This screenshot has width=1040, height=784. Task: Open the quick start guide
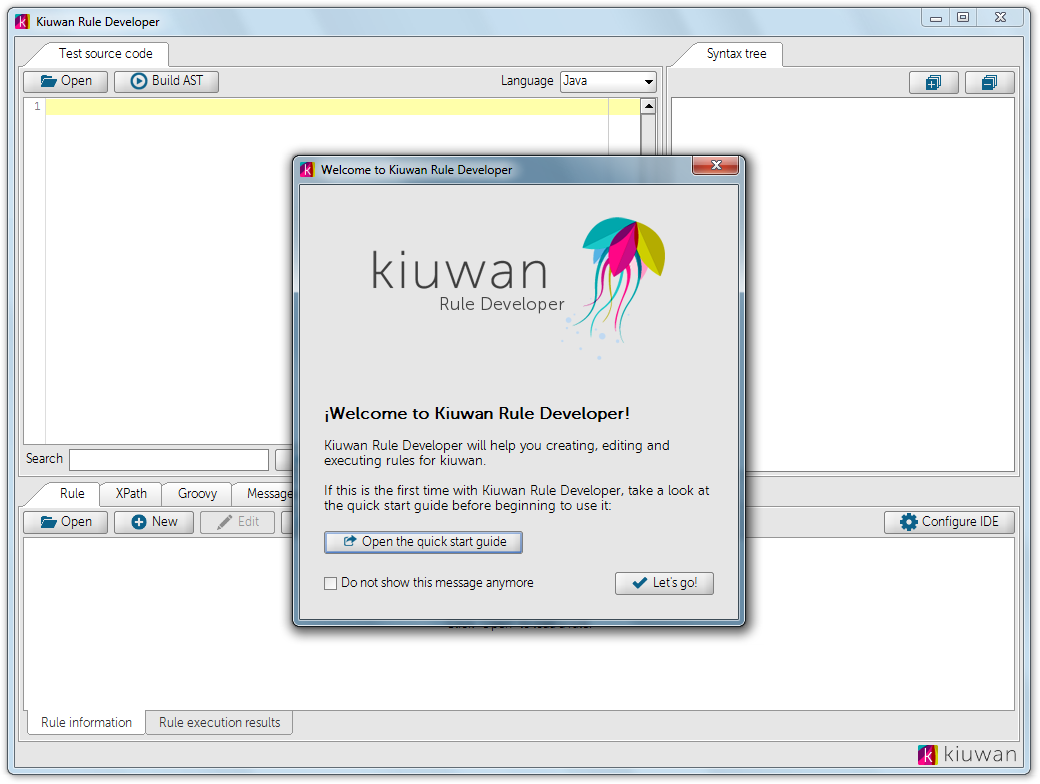point(423,542)
